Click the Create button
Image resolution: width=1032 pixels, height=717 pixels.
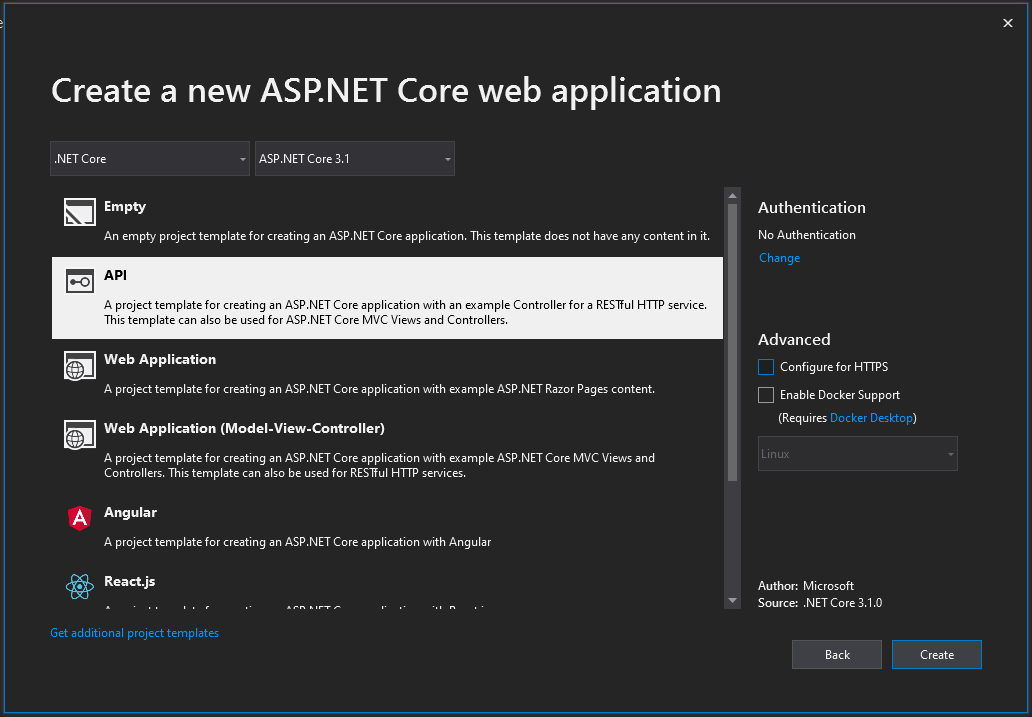[x=937, y=654]
